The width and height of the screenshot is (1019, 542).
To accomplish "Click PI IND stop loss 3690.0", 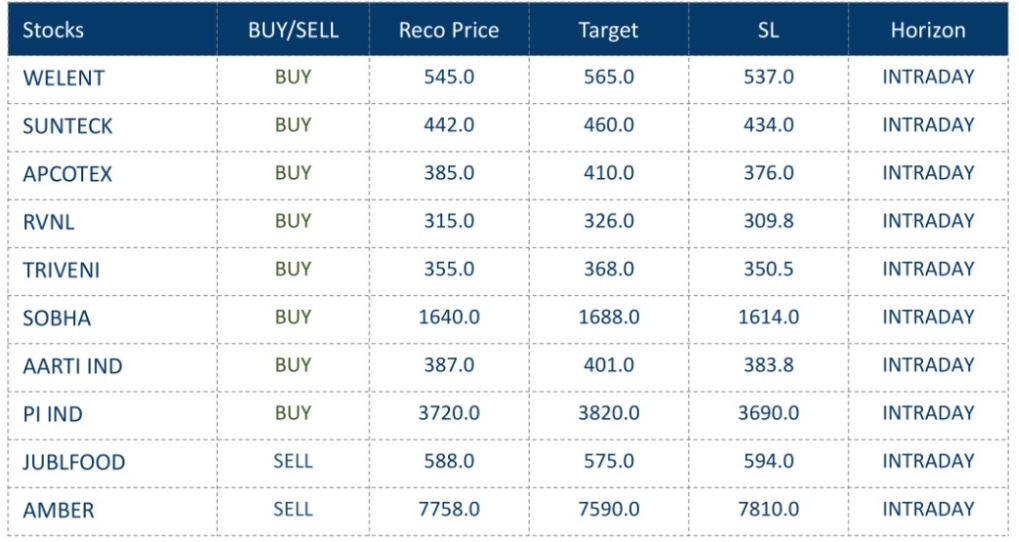I will point(768,413).
